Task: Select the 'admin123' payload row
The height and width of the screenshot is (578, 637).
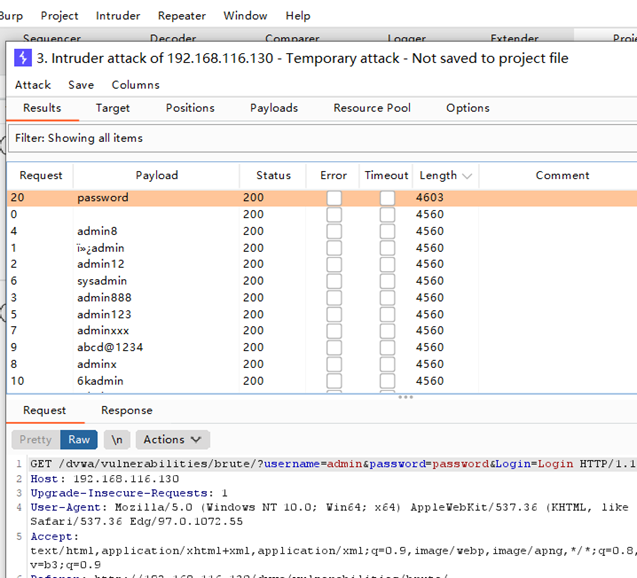Action: [x=322, y=314]
